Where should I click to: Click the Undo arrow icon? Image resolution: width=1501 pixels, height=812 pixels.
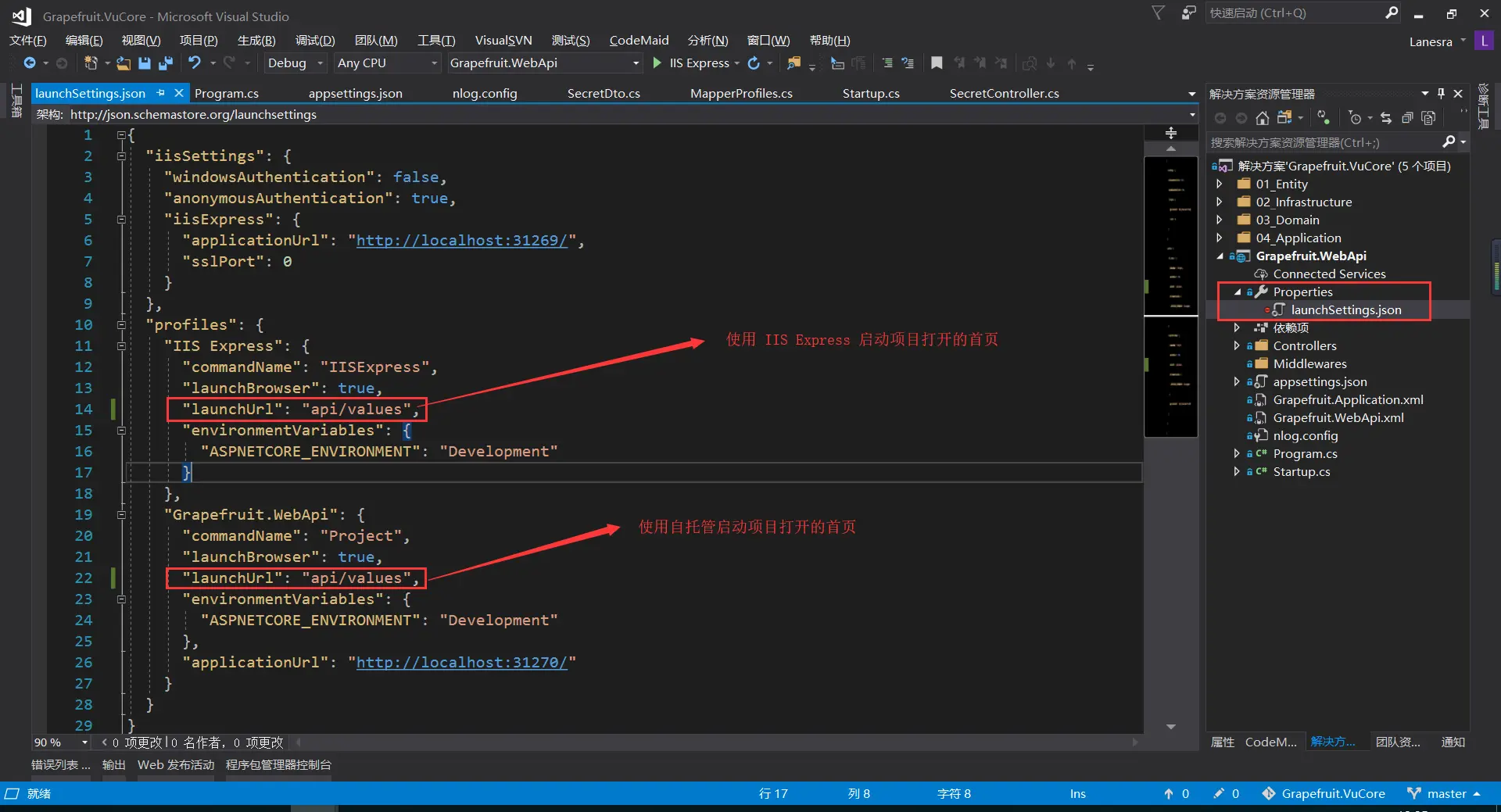click(x=195, y=63)
